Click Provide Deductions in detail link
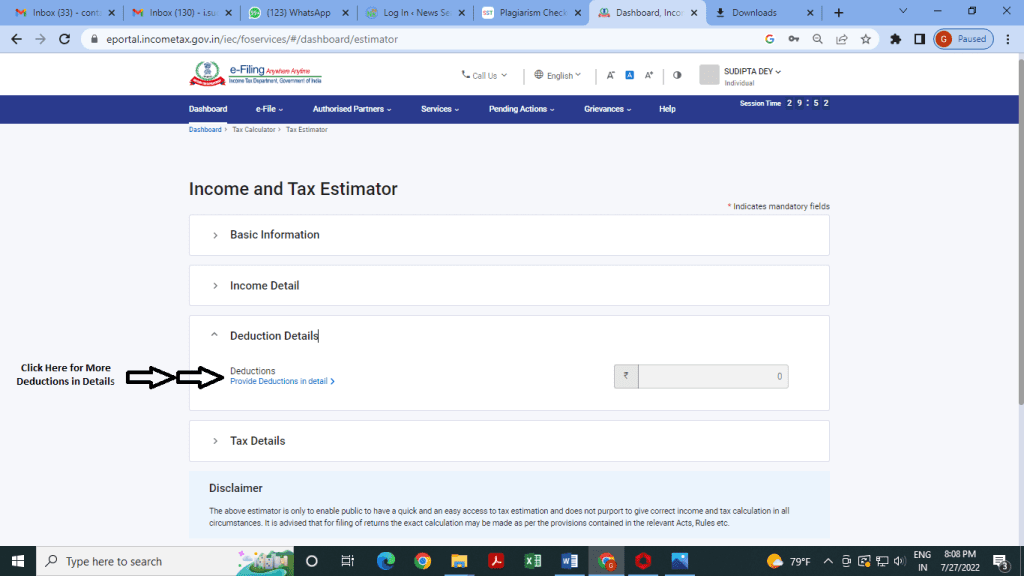The image size is (1024, 576). click(x=282, y=381)
